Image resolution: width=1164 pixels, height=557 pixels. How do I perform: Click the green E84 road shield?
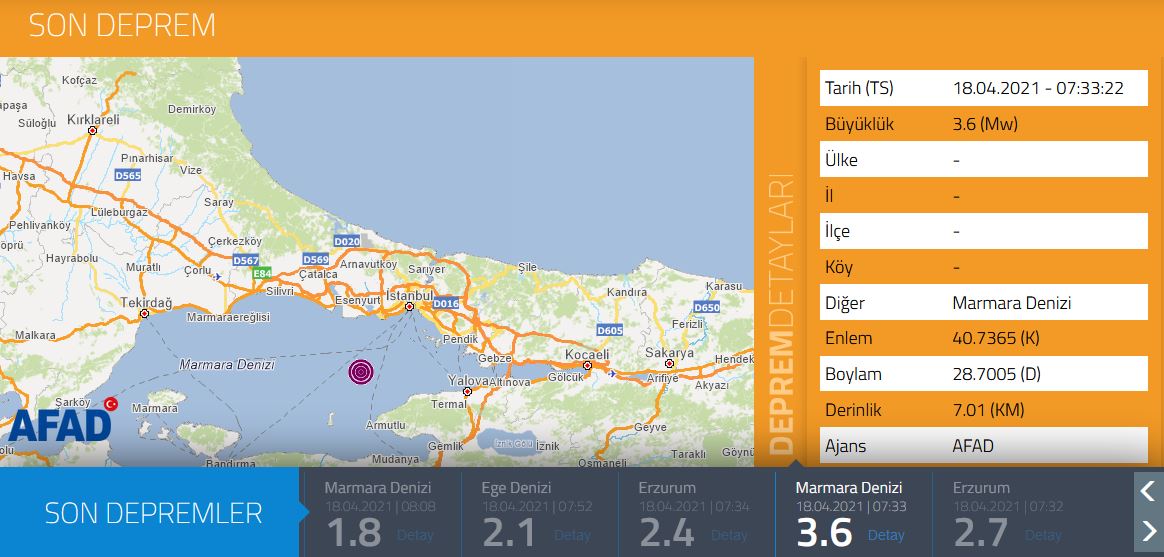point(262,272)
